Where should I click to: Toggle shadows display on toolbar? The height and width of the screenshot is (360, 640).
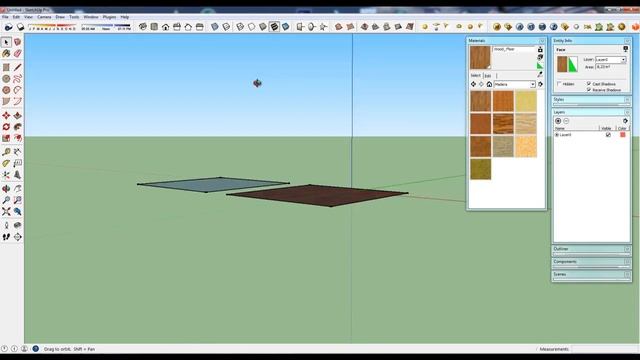[20, 27]
